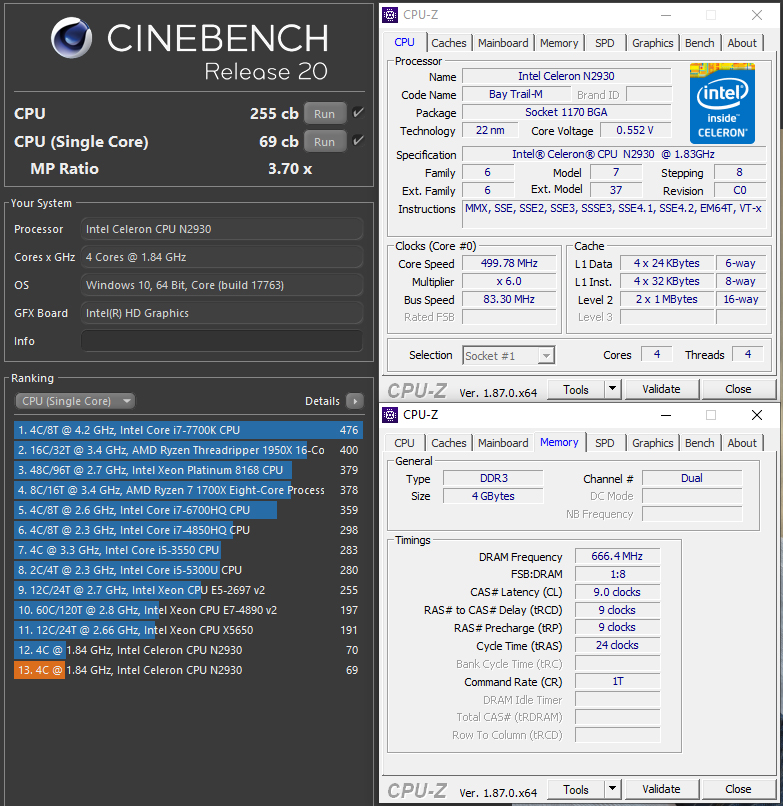Click the Core Voltage value 0.552 V
Viewport: 783px width, 806px height.
(x=635, y=130)
